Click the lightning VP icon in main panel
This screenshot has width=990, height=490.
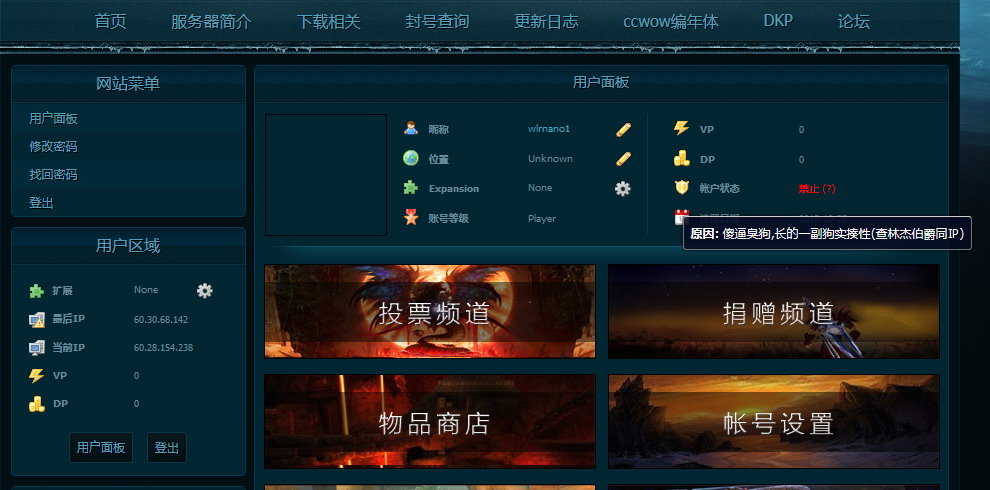(x=681, y=129)
